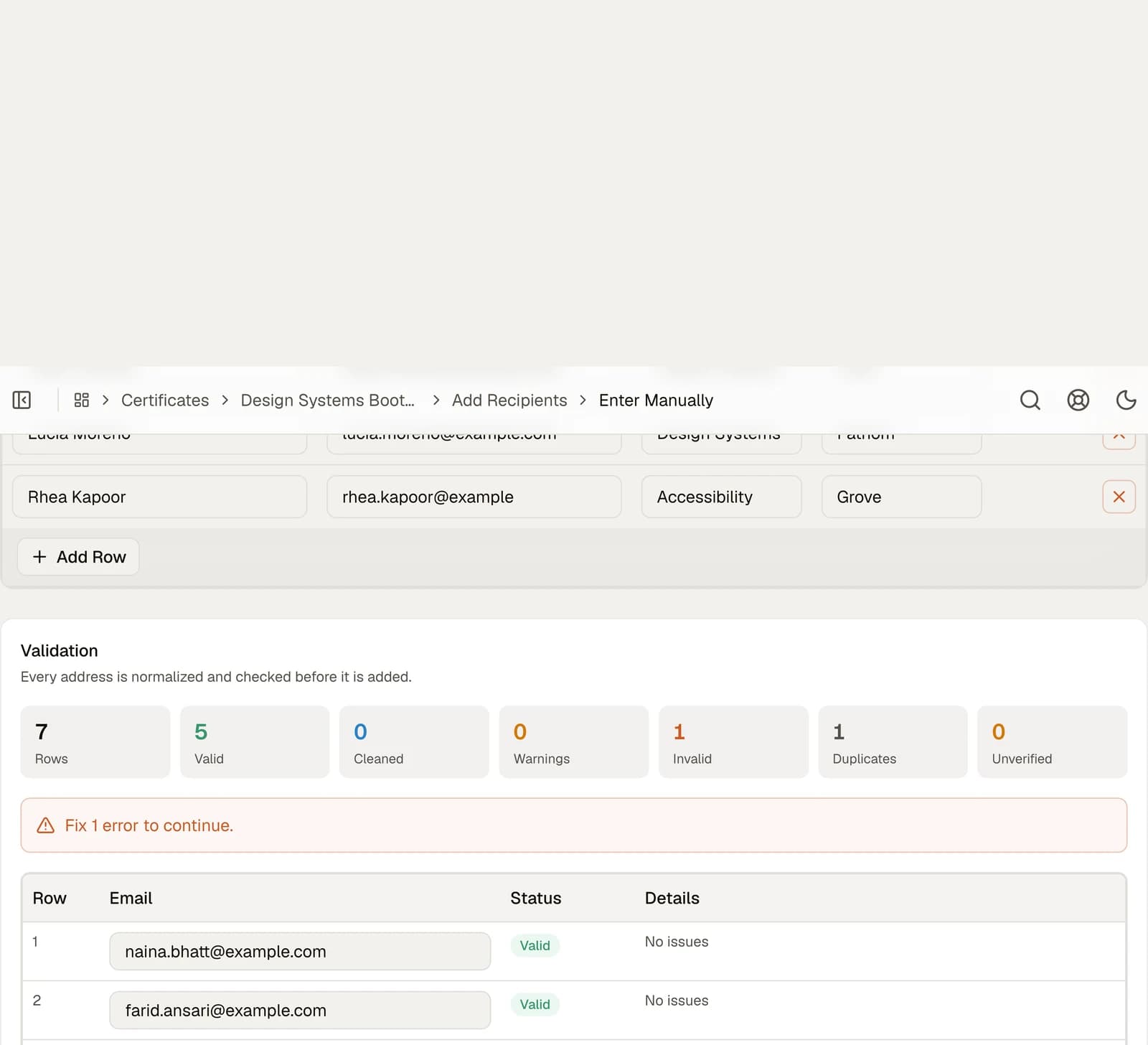Edit the farid.ansari@example.com validation field
This screenshot has height=1045, width=1148.
point(300,1011)
